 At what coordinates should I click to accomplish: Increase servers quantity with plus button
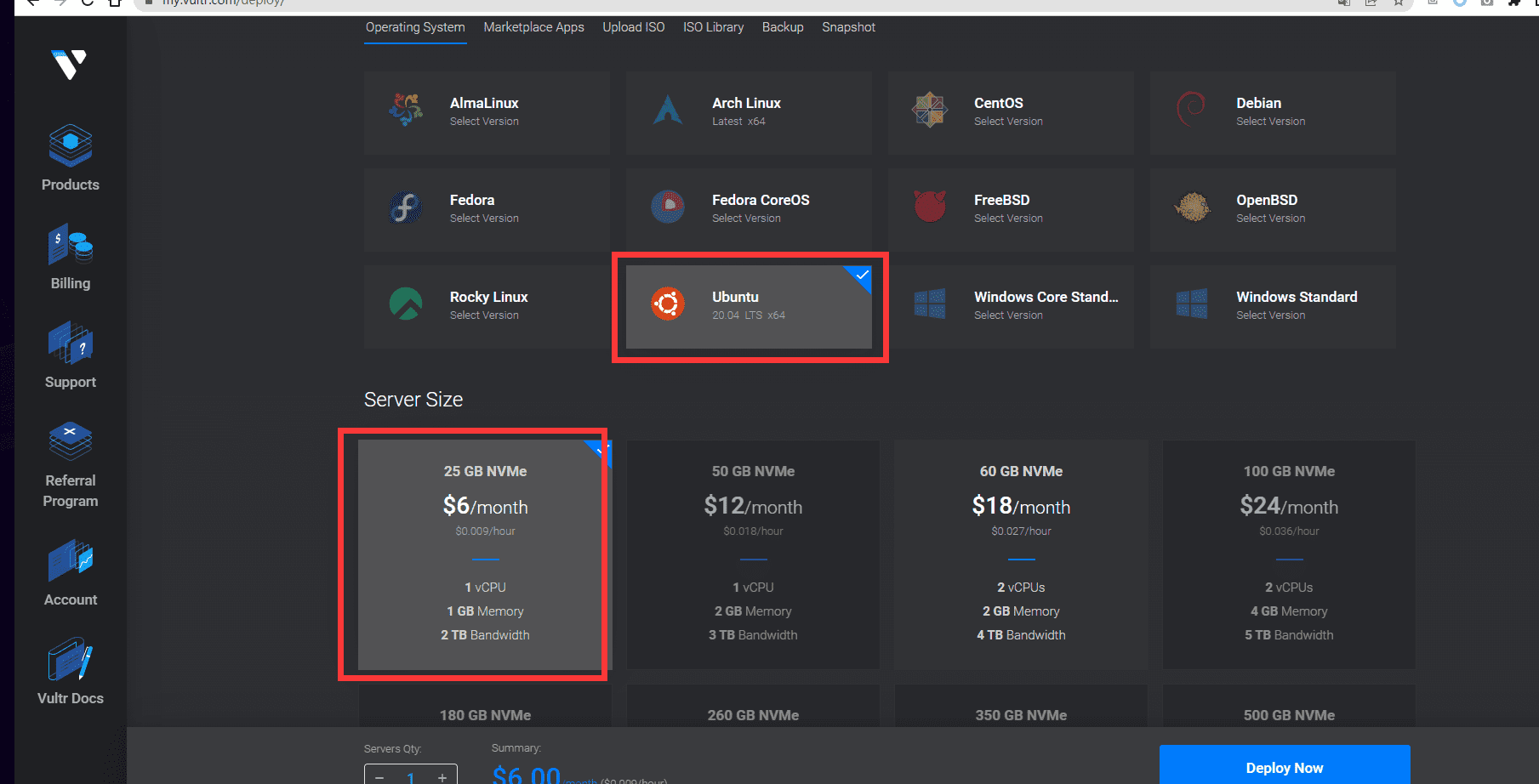click(442, 777)
